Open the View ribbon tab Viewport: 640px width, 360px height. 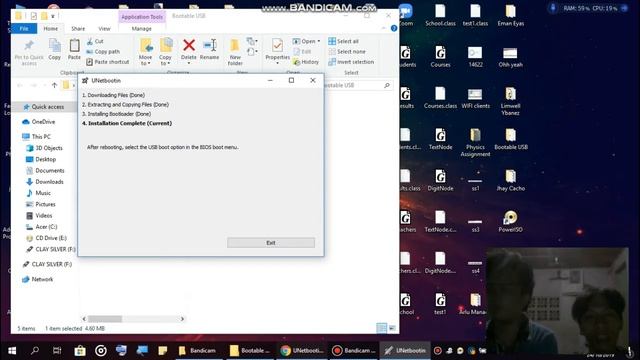click(x=104, y=29)
